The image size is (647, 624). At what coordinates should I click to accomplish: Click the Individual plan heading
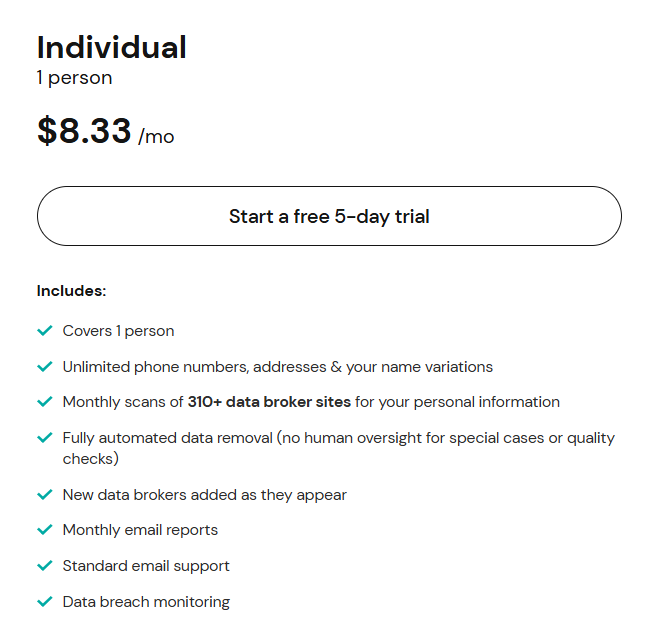tap(111, 47)
